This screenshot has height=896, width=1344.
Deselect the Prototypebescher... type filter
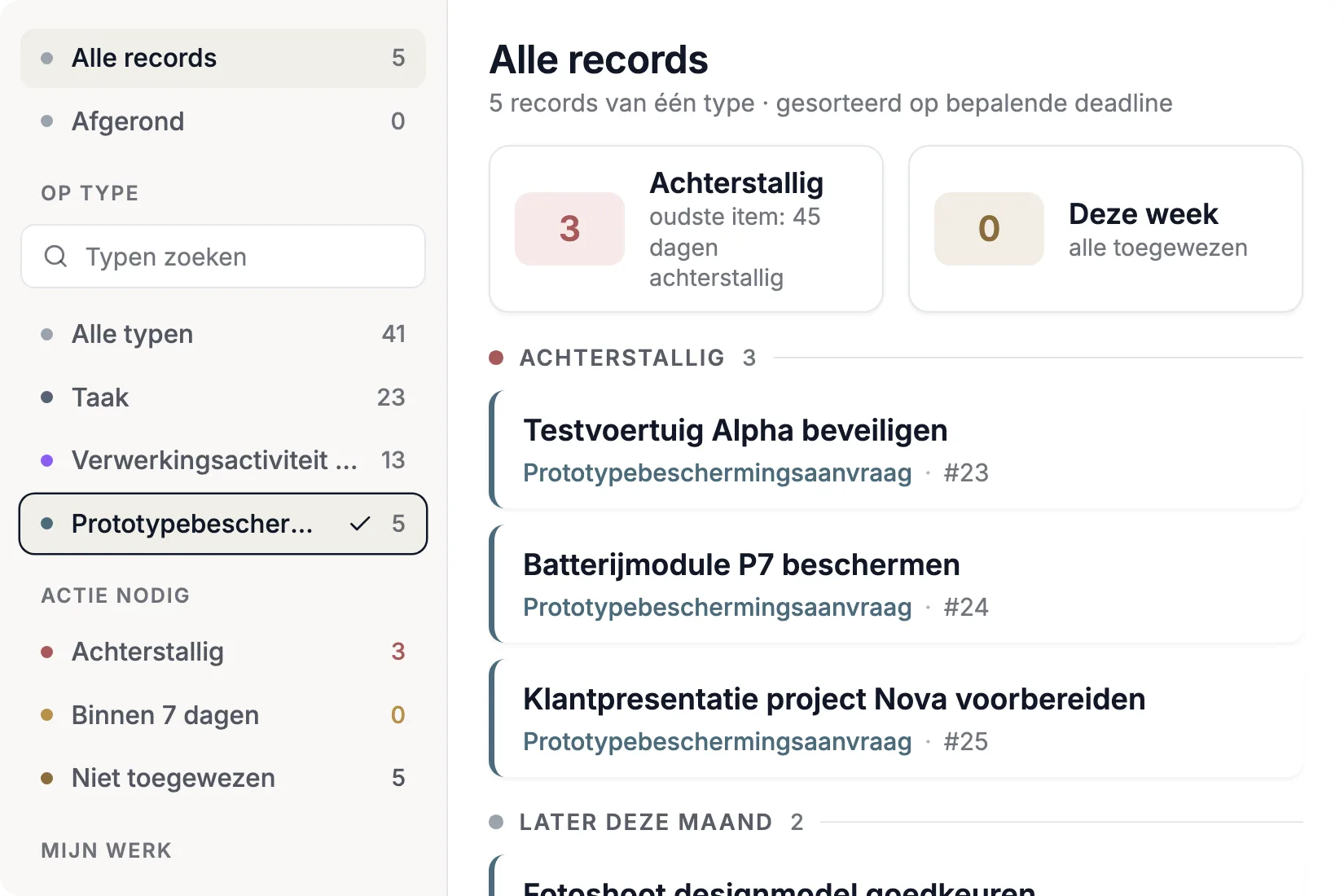click(222, 524)
